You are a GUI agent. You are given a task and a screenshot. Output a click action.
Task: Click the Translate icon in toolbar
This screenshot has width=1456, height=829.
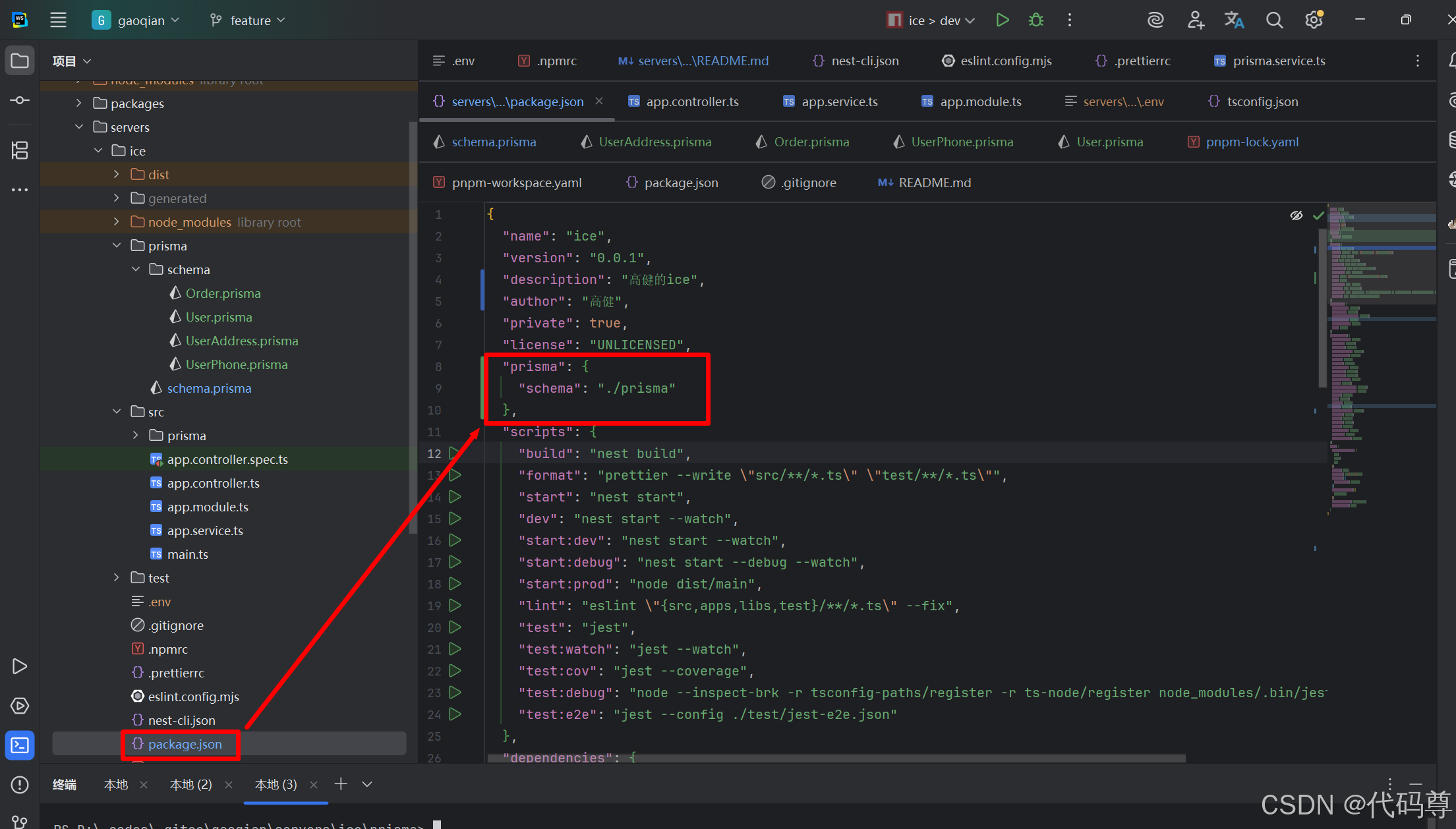(x=1234, y=20)
